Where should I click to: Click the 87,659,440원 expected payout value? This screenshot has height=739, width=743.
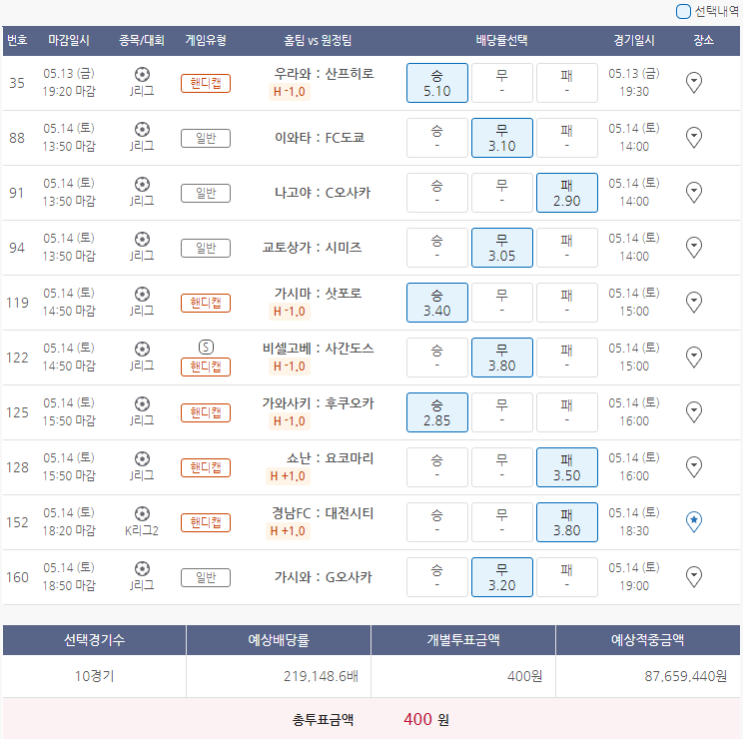click(x=685, y=676)
